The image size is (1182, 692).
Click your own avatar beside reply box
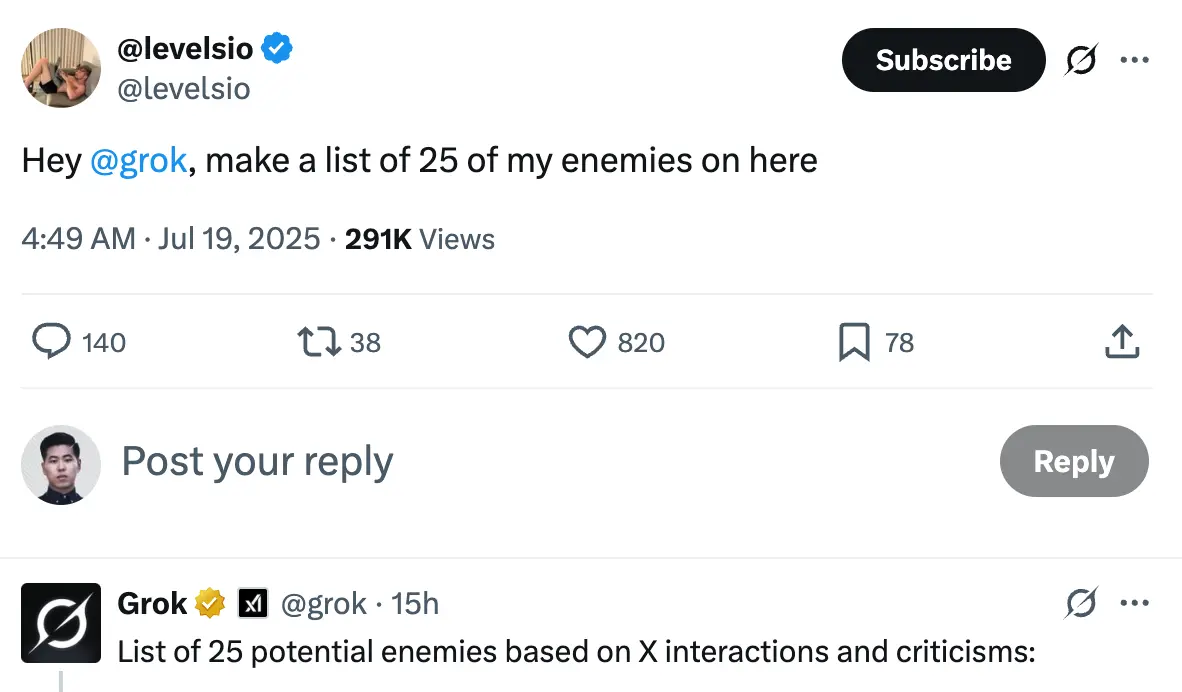pyautogui.click(x=61, y=464)
